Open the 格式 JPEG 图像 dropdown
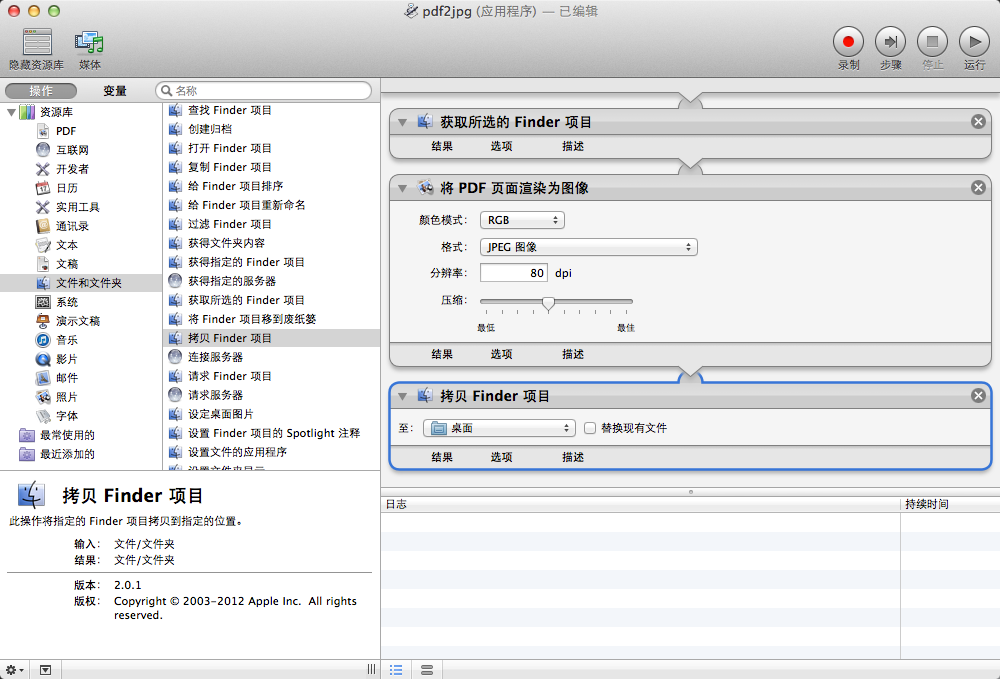The image size is (1000, 679). [x=588, y=247]
